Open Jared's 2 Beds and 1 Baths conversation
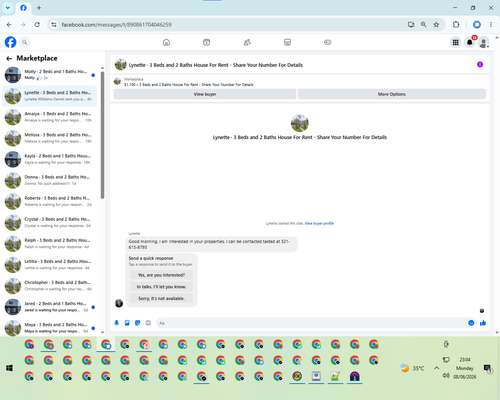This screenshot has height=400, width=500. 50,307
